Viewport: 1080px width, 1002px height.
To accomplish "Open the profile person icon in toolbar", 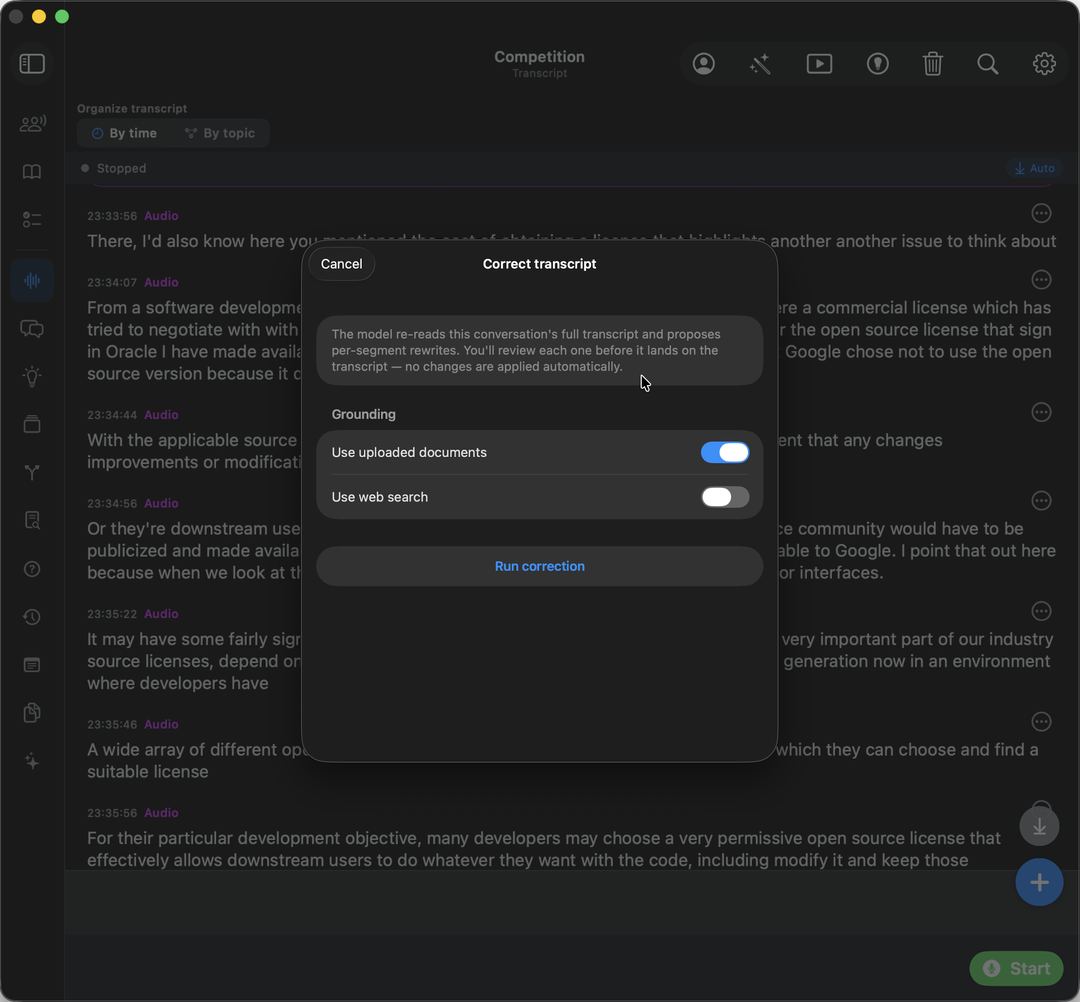I will (x=703, y=64).
